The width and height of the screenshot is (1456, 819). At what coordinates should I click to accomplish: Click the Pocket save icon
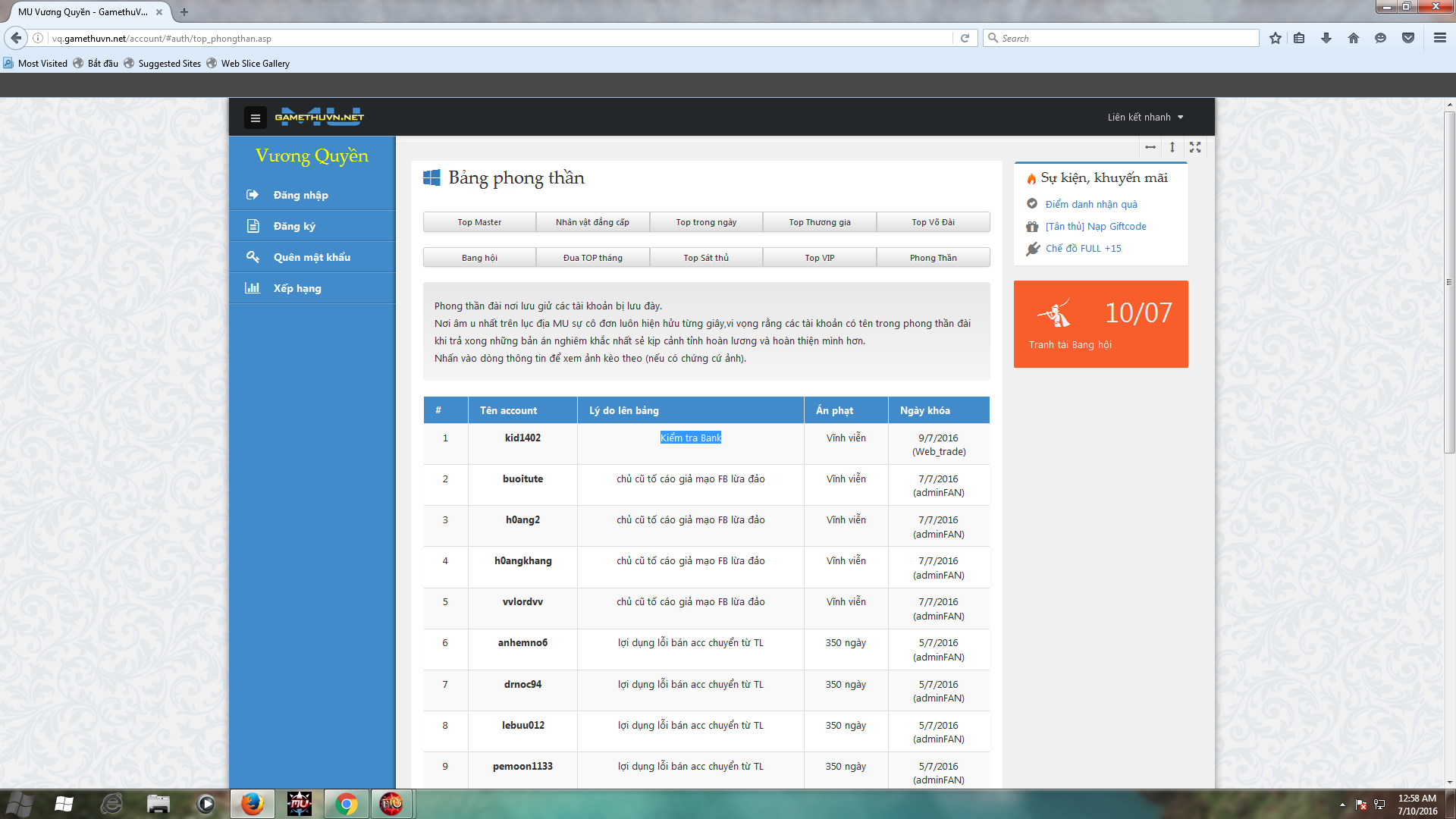[x=1408, y=38]
